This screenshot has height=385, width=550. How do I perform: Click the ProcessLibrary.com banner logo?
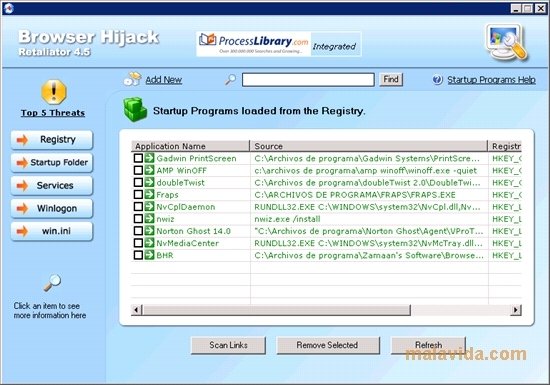click(254, 44)
